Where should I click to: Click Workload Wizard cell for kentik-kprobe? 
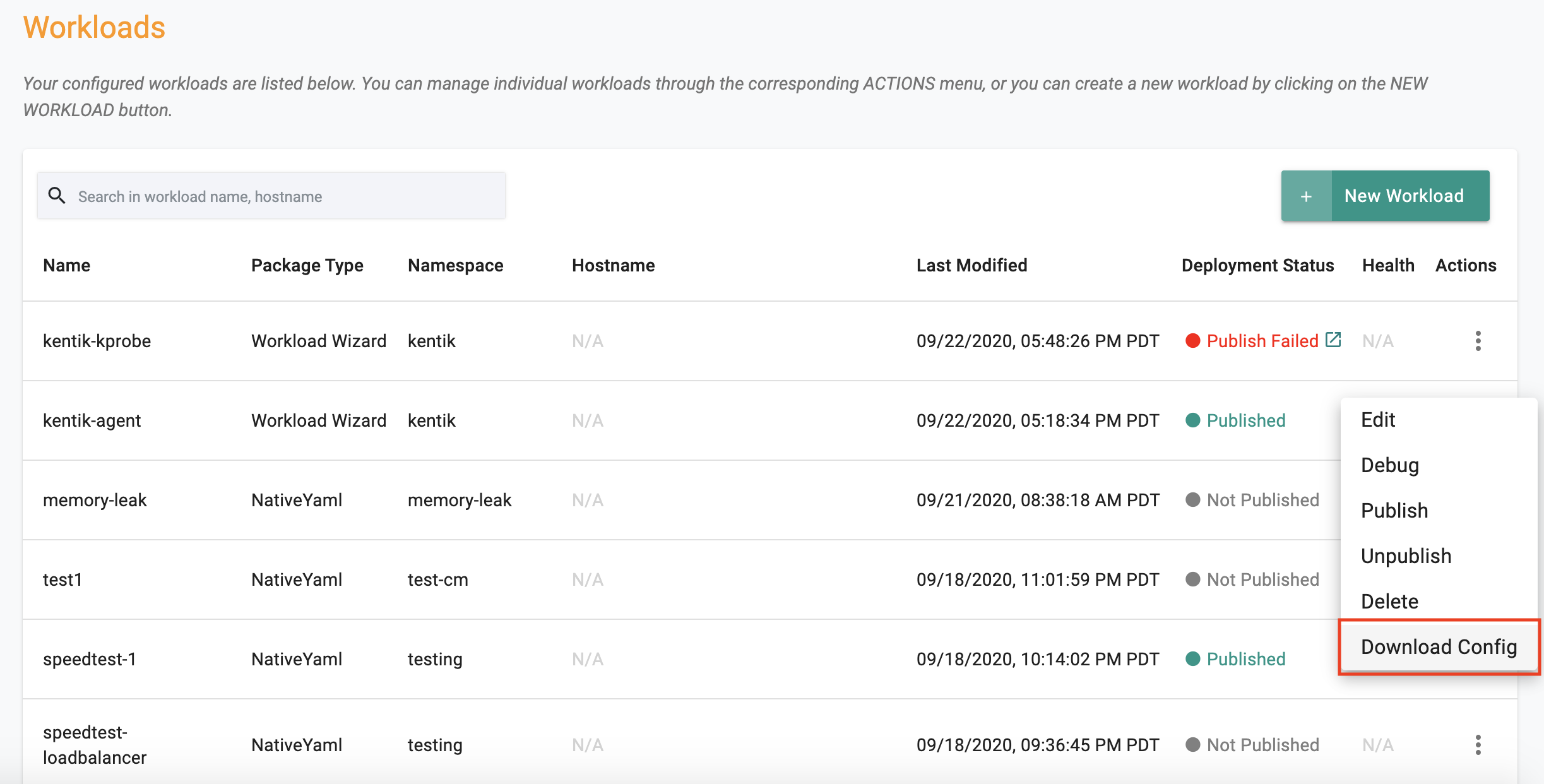point(319,341)
